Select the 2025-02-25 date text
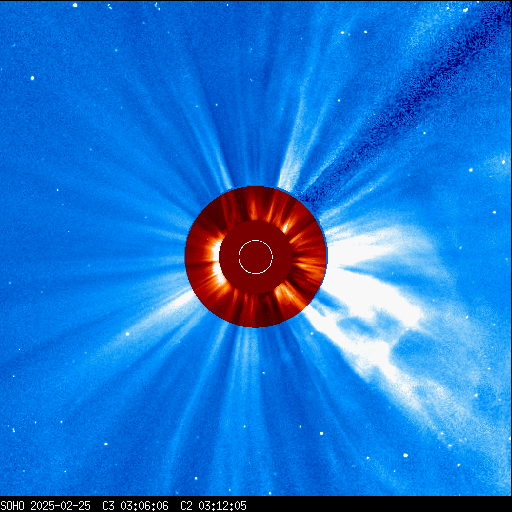This screenshot has width=512, height=512. (60, 506)
